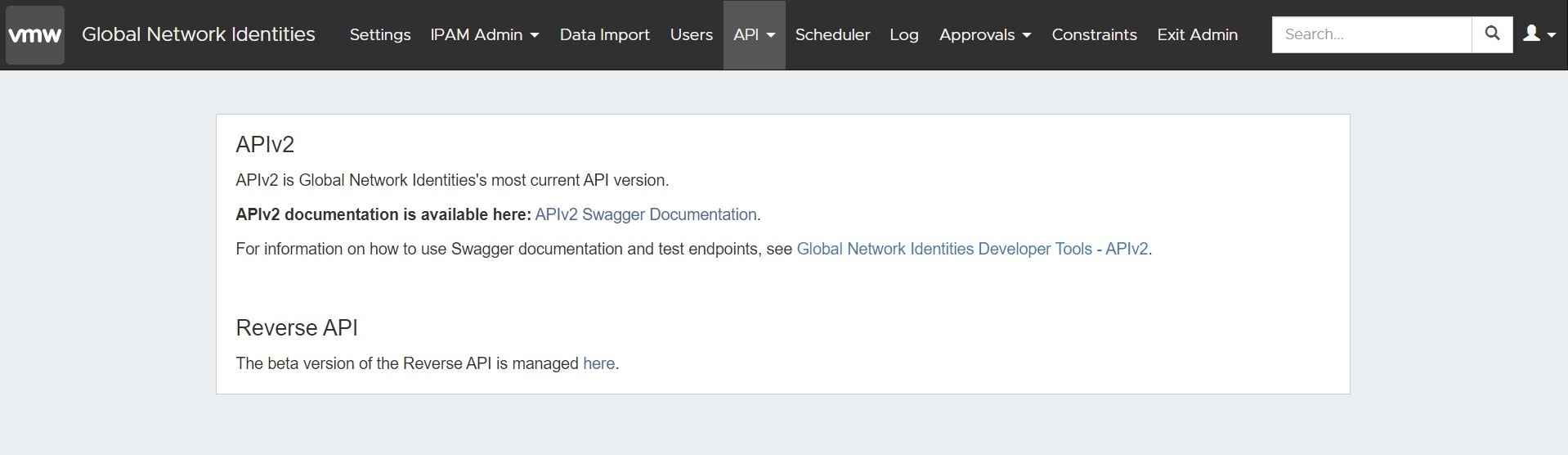Click the vmw logo icon
This screenshot has height=455, width=1568.
pyautogui.click(x=35, y=34)
